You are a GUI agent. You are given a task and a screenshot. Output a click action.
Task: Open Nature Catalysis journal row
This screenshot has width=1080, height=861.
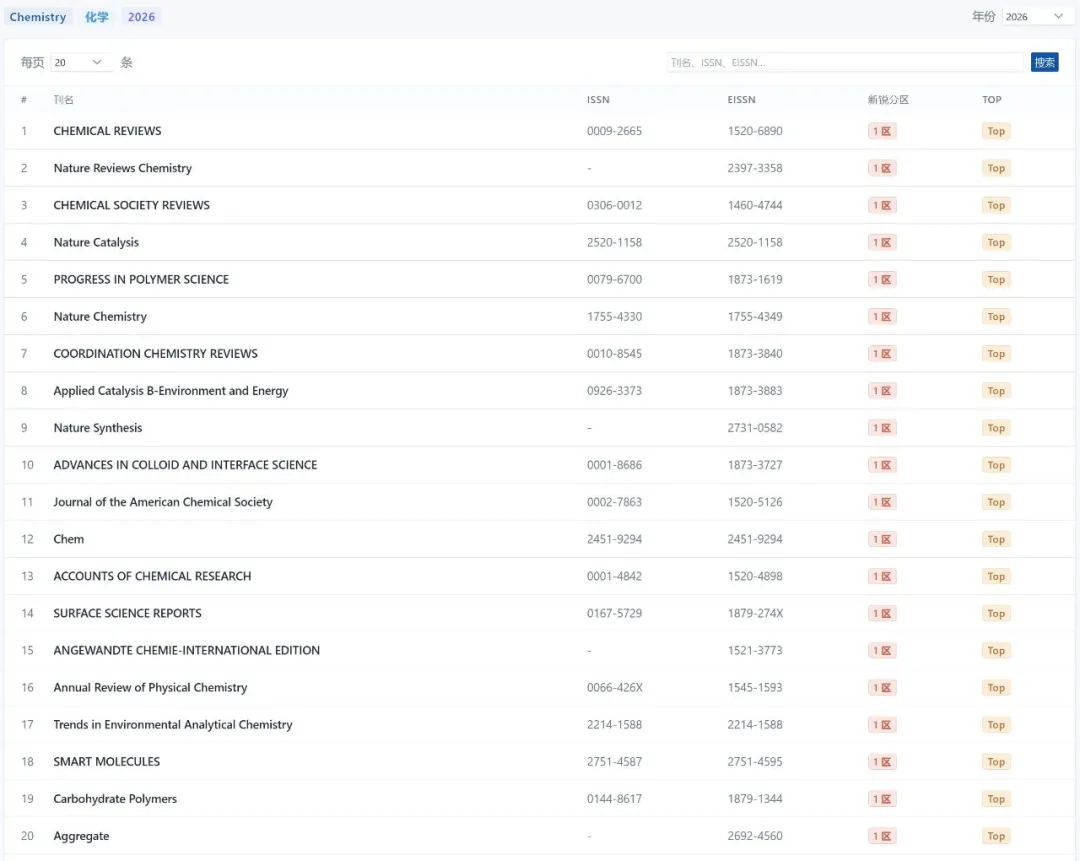96,242
